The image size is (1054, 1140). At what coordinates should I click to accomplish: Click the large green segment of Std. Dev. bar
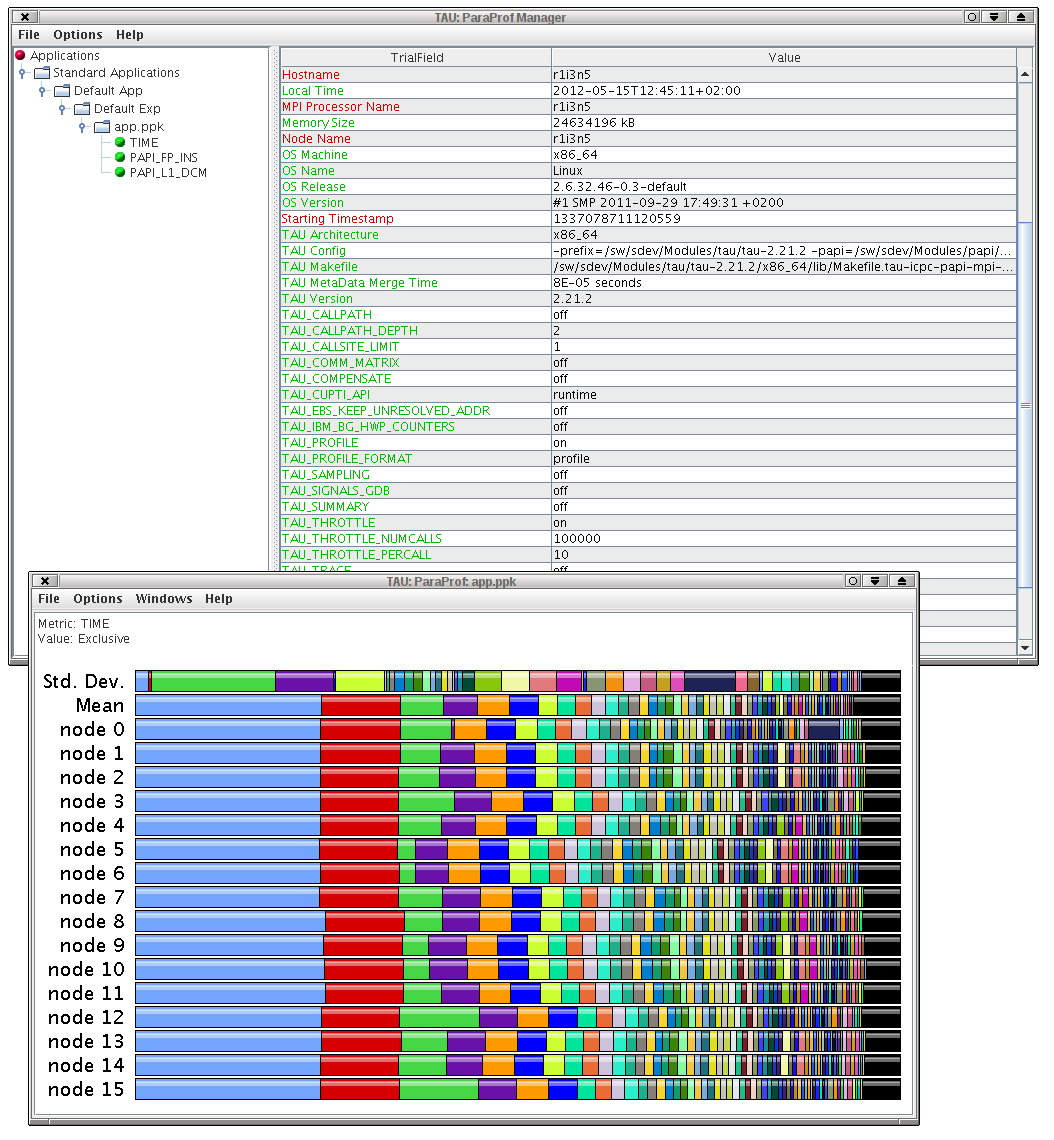(213, 681)
